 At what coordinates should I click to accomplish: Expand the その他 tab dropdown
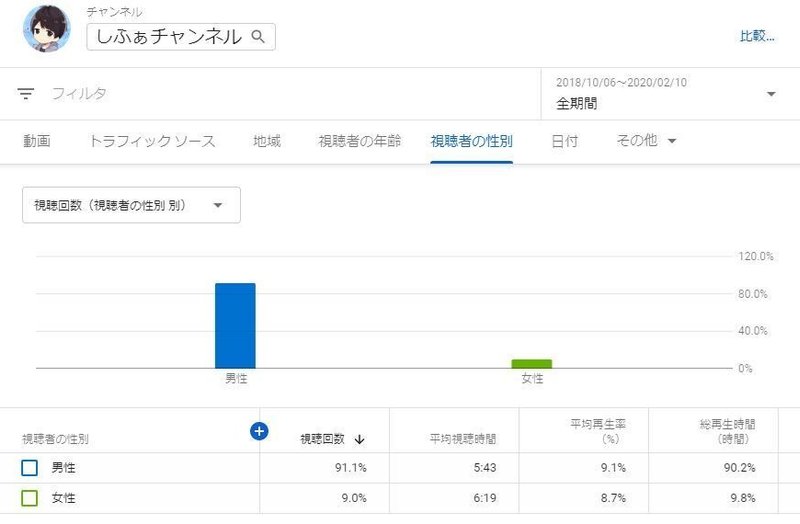pos(646,140)
